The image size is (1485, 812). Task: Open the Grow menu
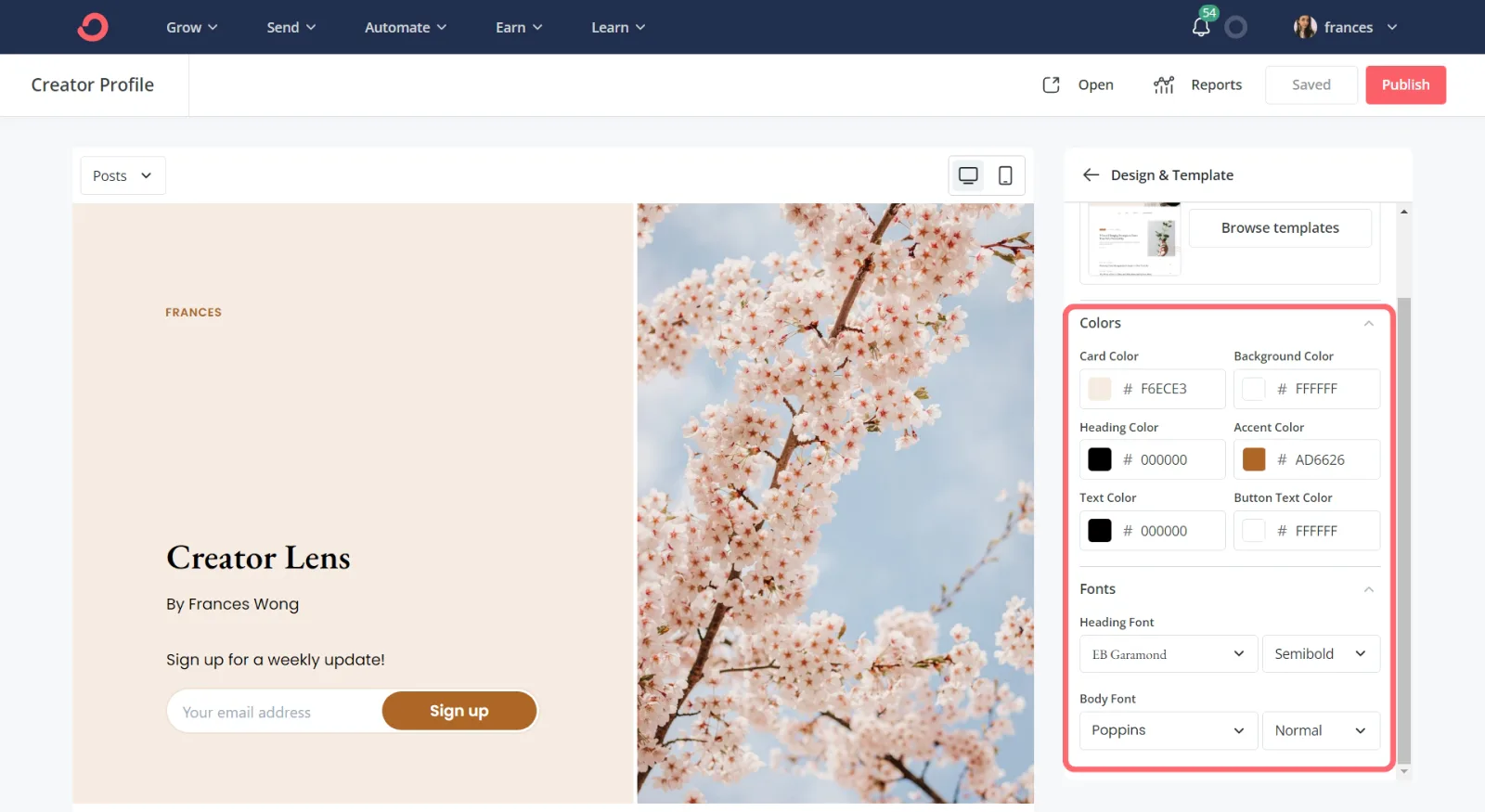coord(191,27)
